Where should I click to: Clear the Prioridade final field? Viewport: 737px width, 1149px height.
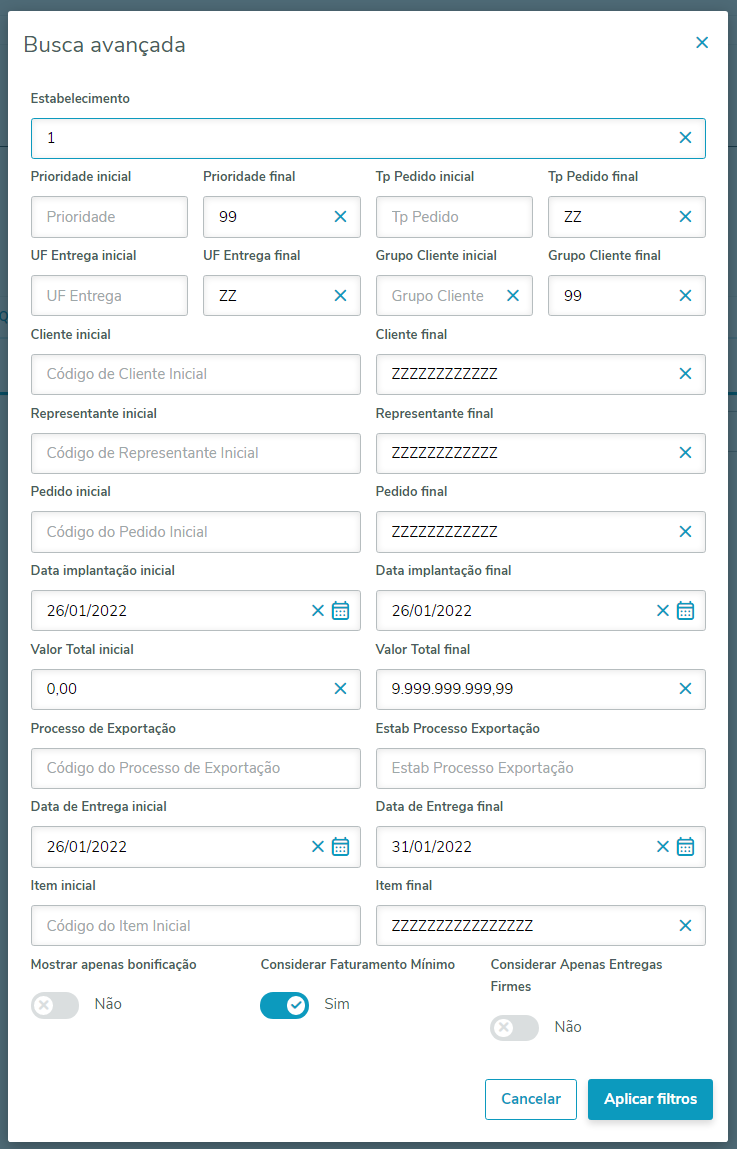click(340, 217)
